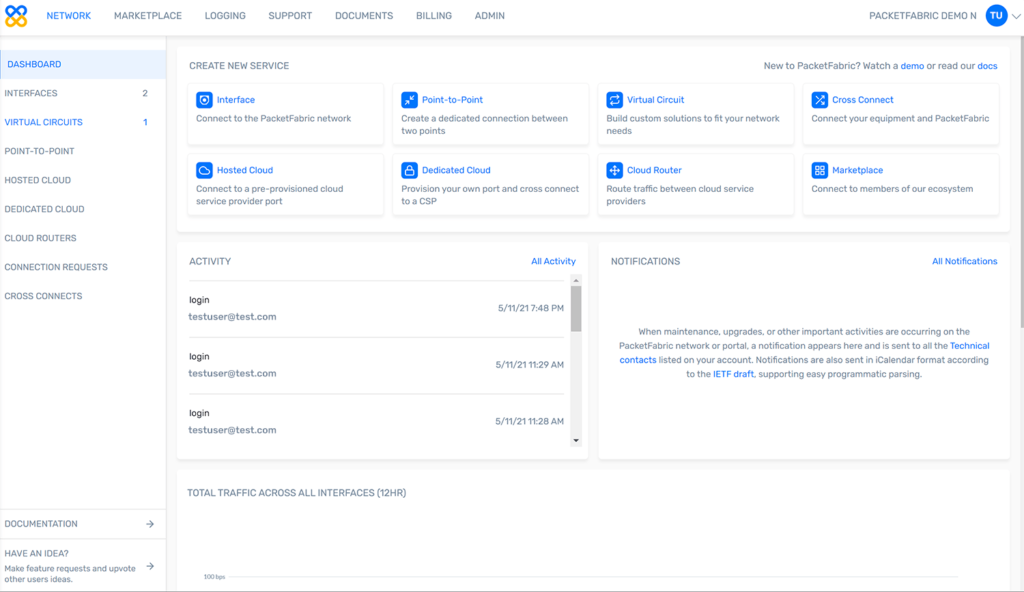This screenshot has width=1024, height=592.
Task: Click the Activity scrollbar up arrow
Action: tap(576, 280)
